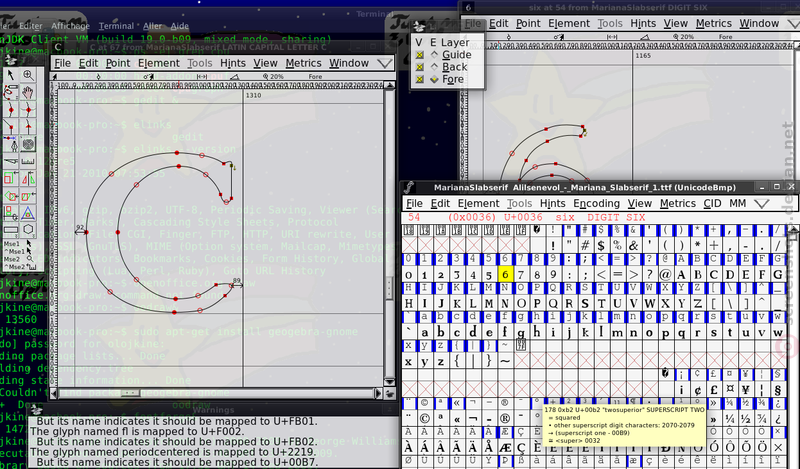Select the Polygon shape tool
This screenshot has height=469, width=800.
[29, 230]
